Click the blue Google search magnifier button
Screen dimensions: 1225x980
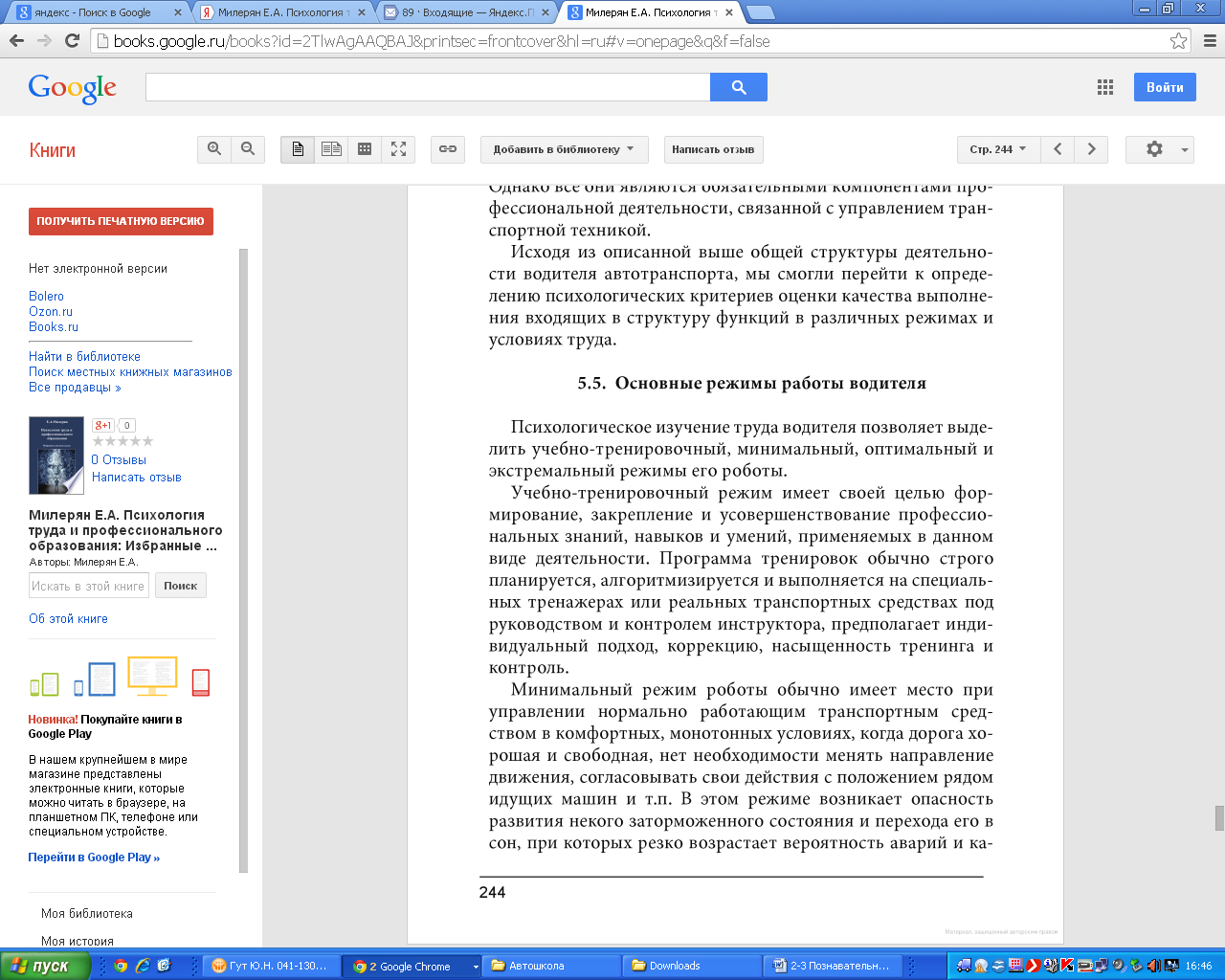[x=739, y=87]
